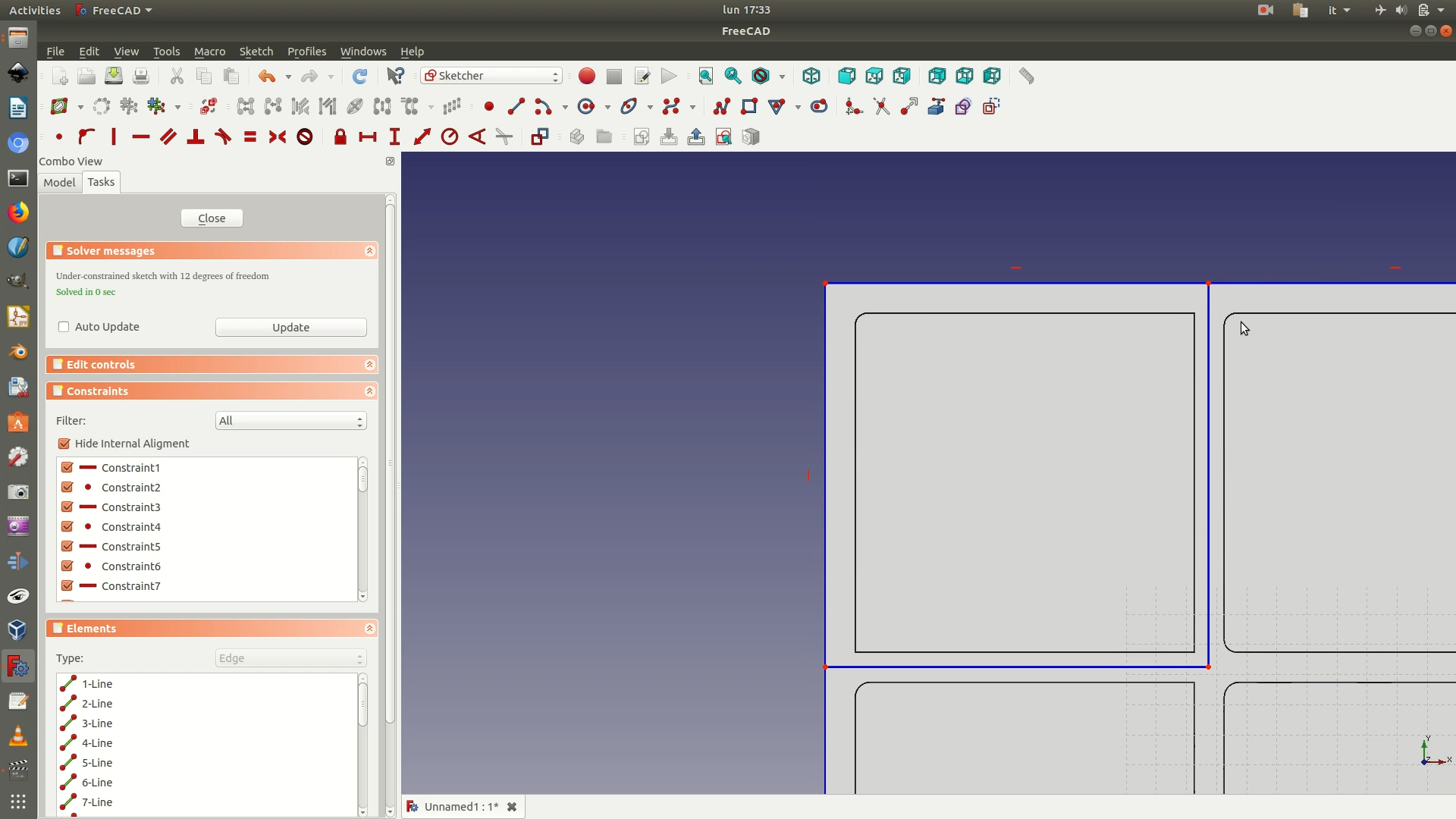Enable the Auto Update checkbox

[64, 327]
